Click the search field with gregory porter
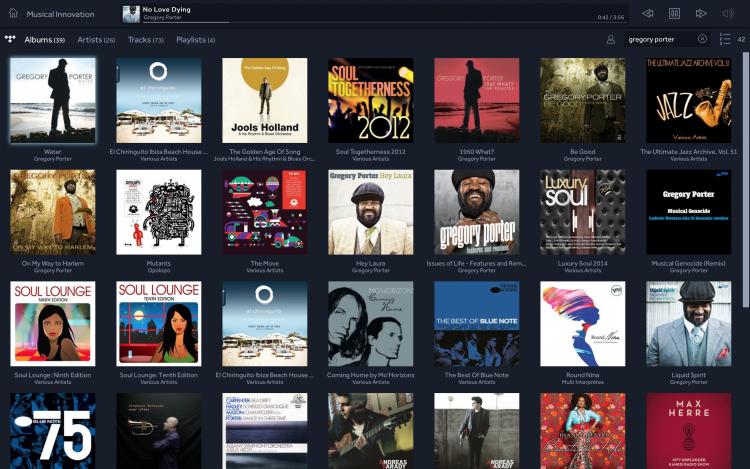Screen dimensions: 750x469 click(x=658, y=40)
